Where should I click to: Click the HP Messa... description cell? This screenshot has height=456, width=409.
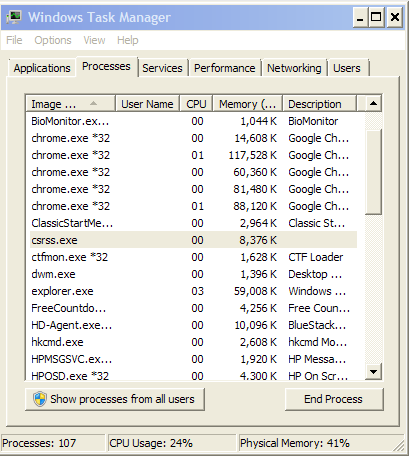pos(317,359)
